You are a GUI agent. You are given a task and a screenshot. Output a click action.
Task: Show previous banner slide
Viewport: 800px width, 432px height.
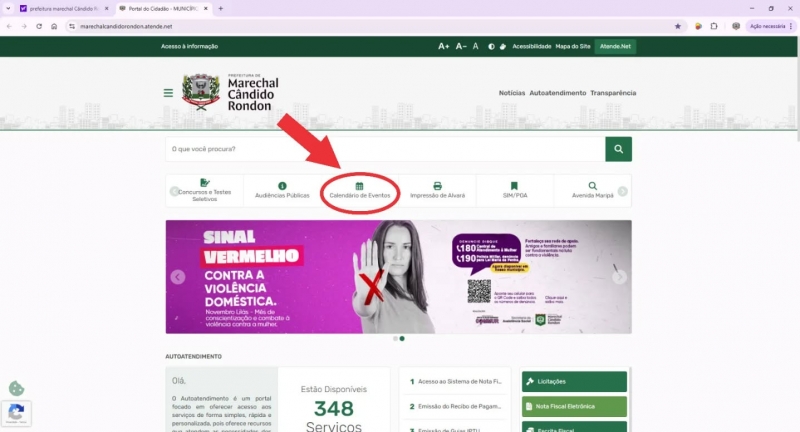point(178,277)
